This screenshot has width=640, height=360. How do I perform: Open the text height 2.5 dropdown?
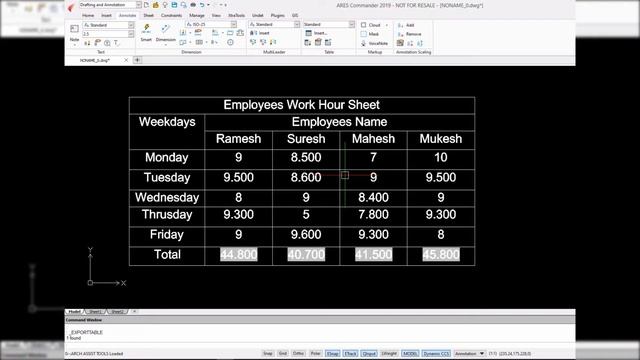pyautogui.click(x=131, y=34)
